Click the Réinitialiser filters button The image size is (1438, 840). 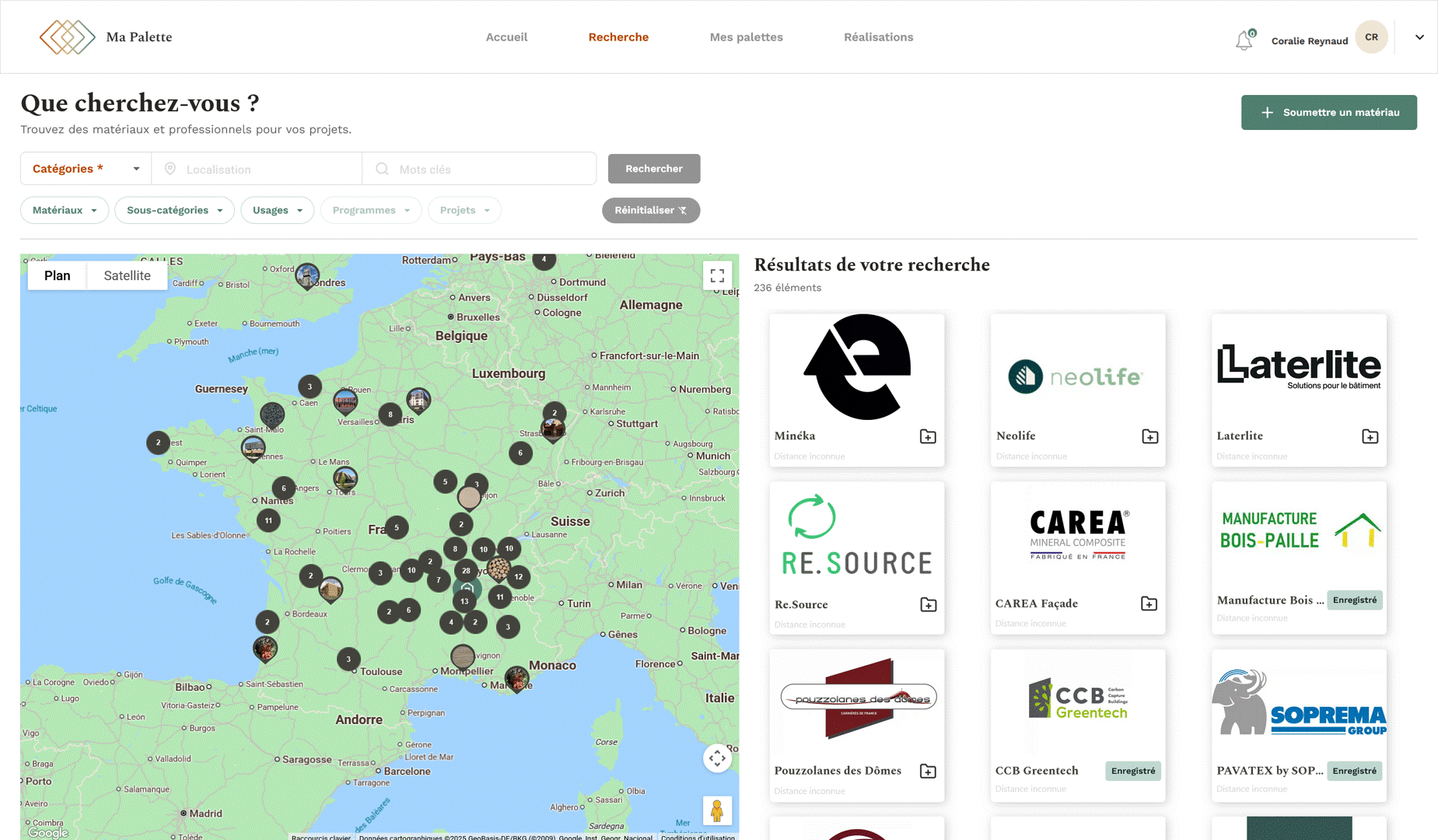click(x=651, y=210)
